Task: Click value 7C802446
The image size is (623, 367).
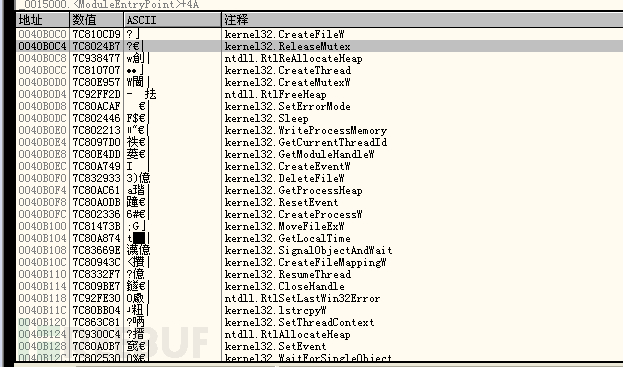Action: [97, 118]
